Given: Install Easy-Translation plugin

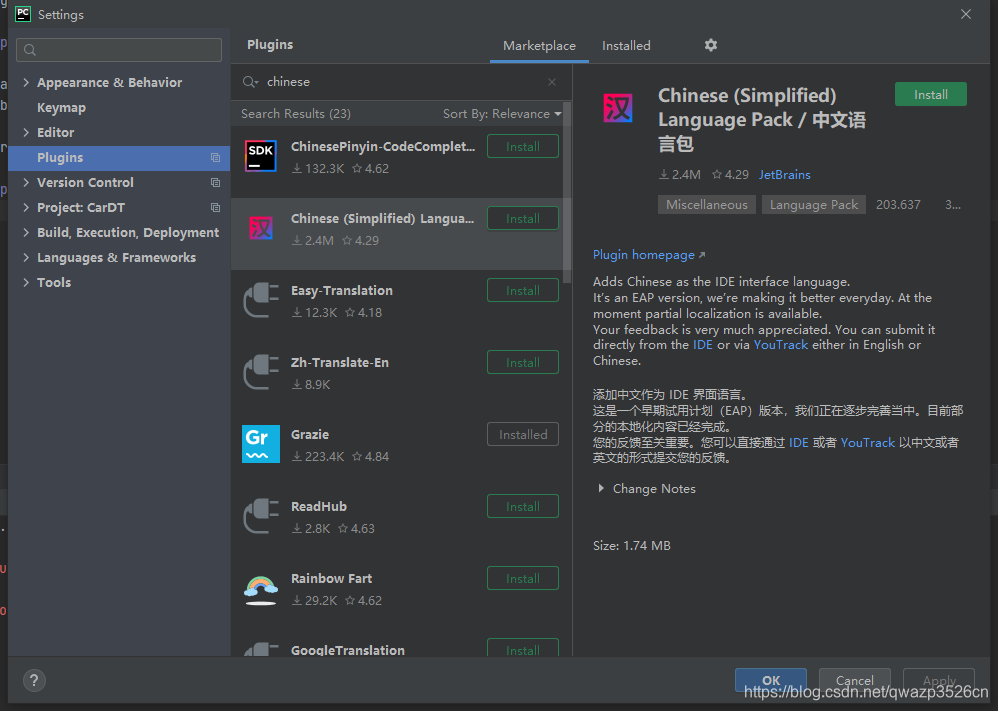Looking at the screenshot, I should point(523,290).
